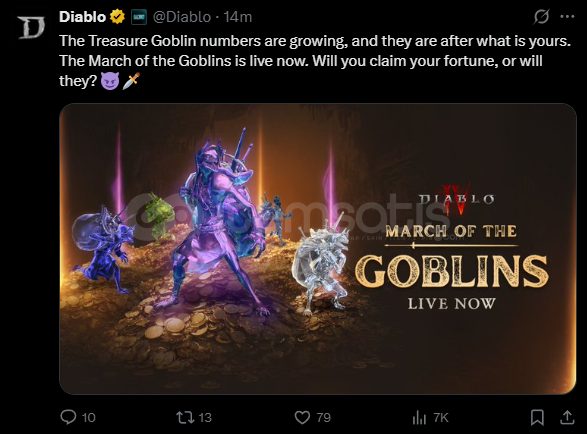Open the March of the Goblins image
The height and width of the screenshot is (434, 587).
tap(317, 249)
